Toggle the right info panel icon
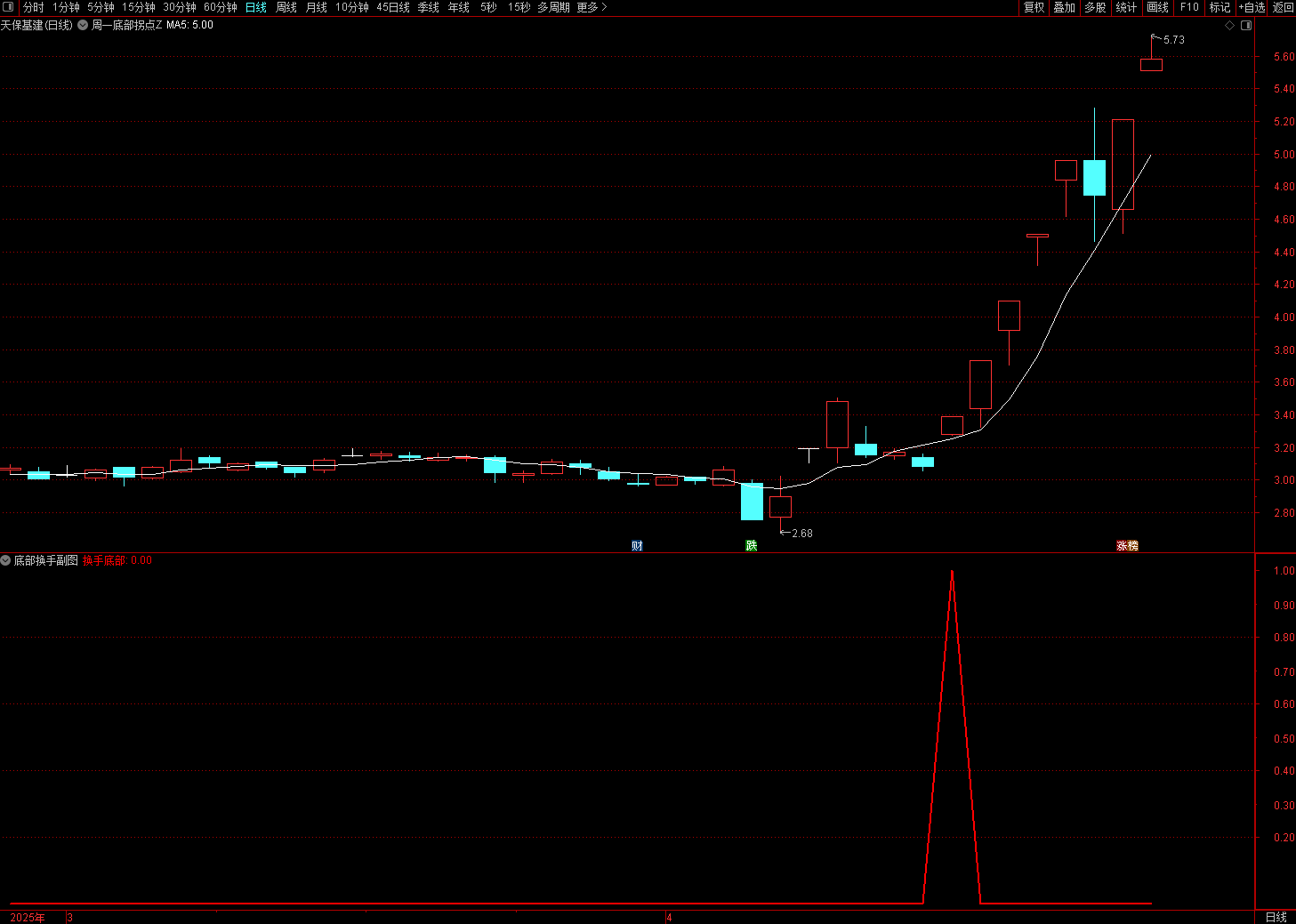The width and height of the screenshot is (1296, 924). click(x=1246, y=25)
